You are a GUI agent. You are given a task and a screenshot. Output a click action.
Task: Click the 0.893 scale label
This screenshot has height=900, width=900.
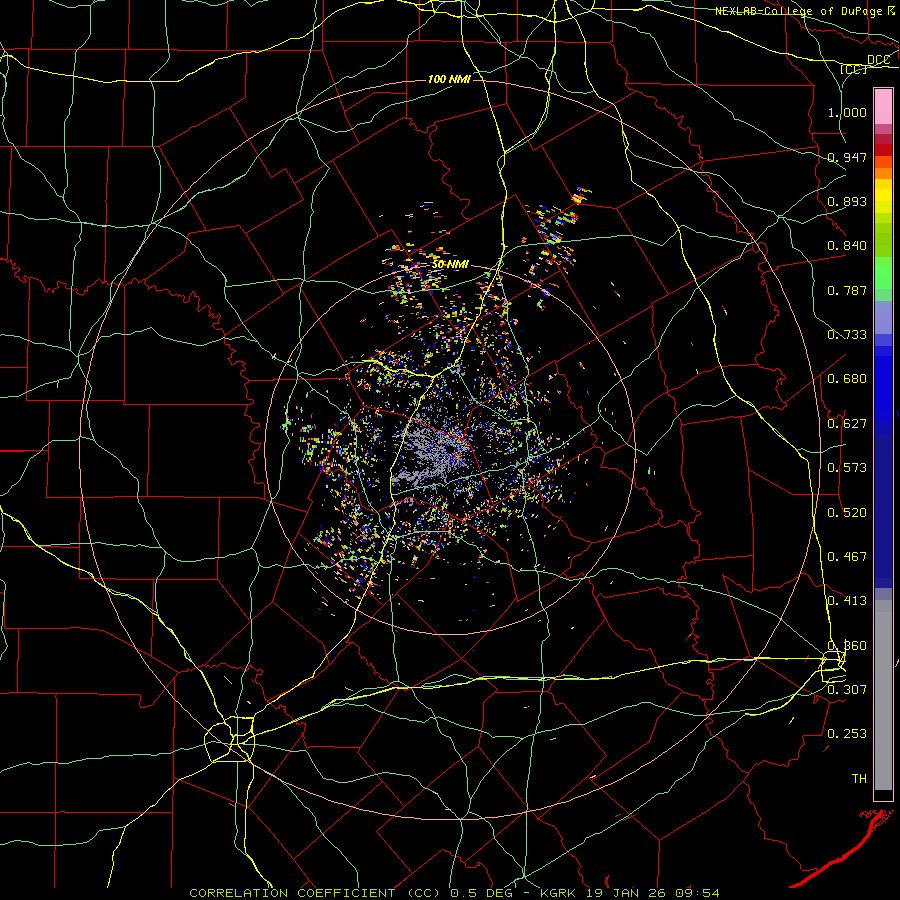pyautogui.click(x=847, y=201)
